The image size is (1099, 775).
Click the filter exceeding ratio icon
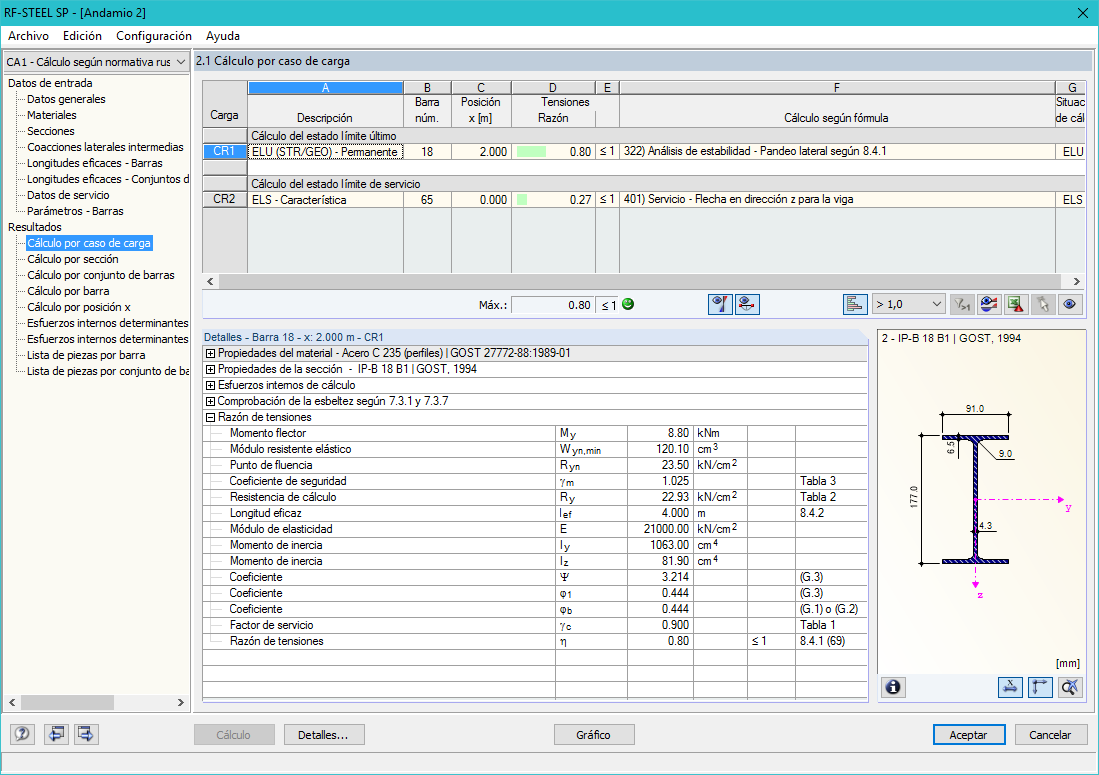(x=962, y=304)
